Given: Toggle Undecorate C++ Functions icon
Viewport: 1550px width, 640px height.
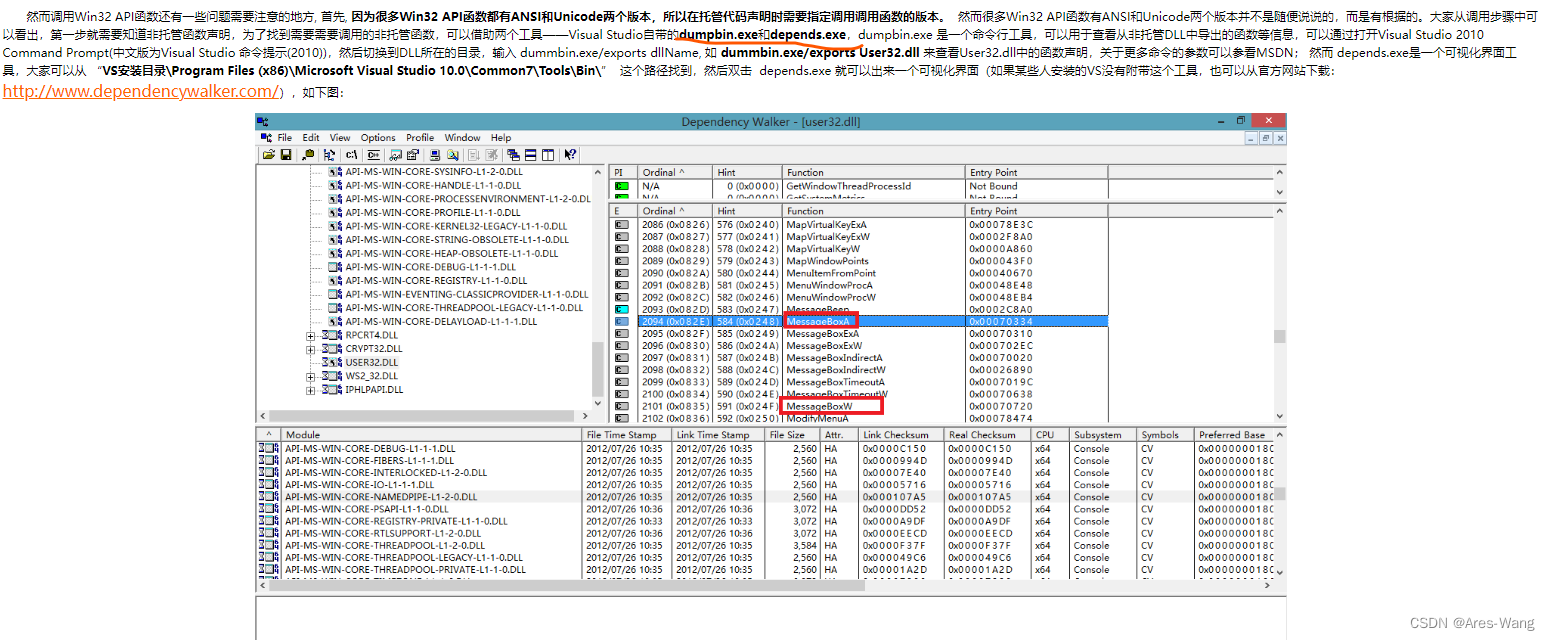Looking at the screenshot, I should 372,155.
